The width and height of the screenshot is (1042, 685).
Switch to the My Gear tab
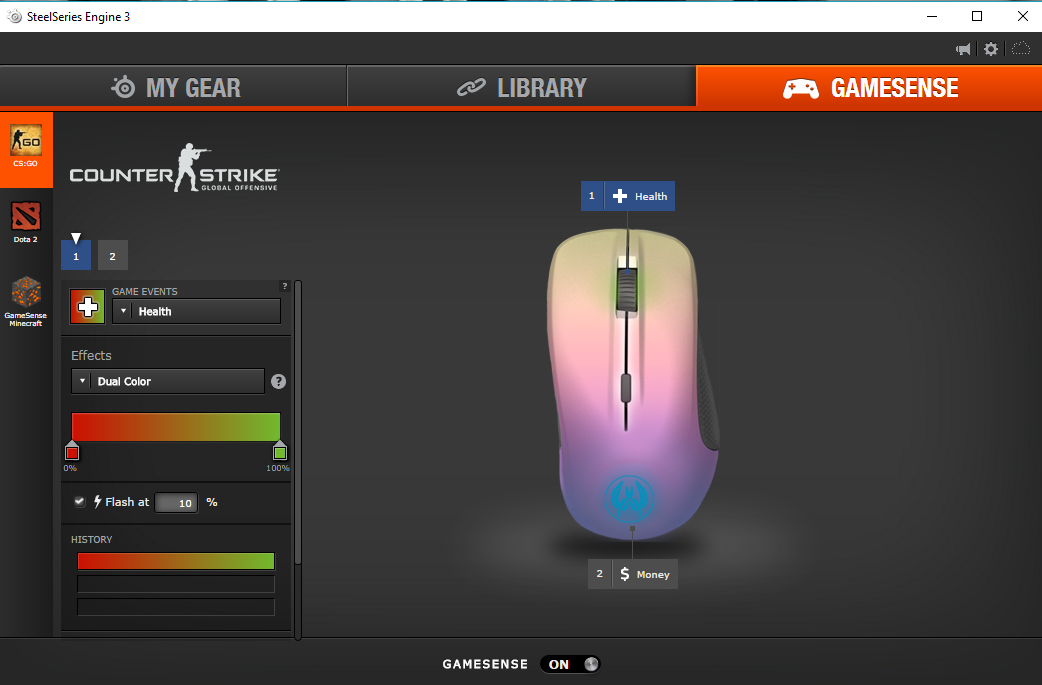(174, 88)
